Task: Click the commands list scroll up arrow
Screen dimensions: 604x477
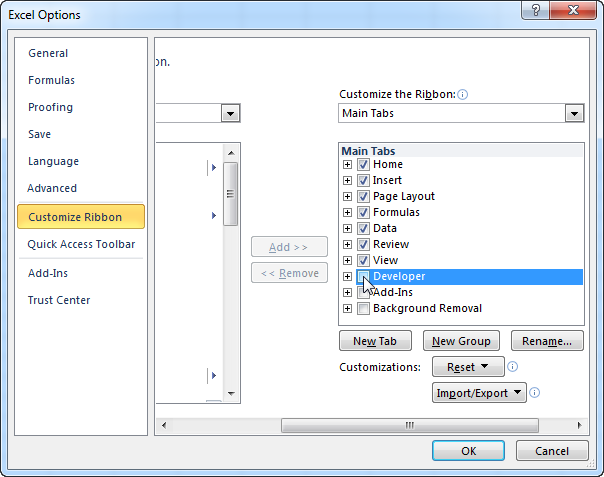Action: point(231,153)
